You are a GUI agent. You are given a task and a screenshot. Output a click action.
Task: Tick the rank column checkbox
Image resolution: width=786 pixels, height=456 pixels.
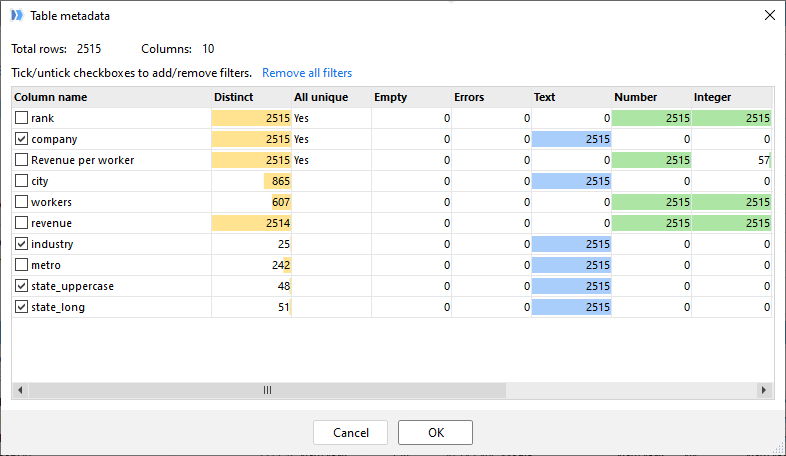[x=21, y=118]
